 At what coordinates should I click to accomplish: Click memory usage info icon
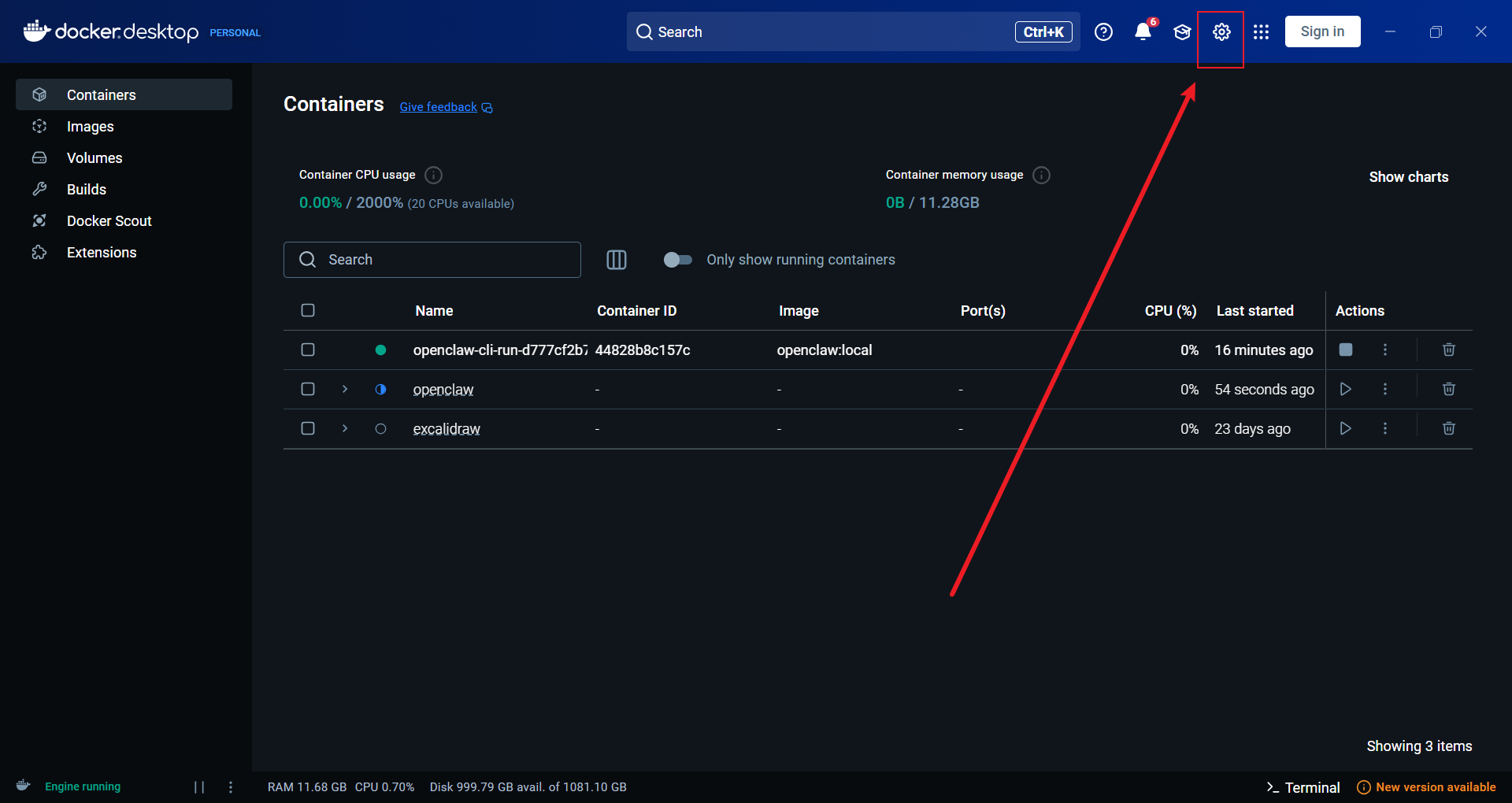click(x=1041, y=175)
